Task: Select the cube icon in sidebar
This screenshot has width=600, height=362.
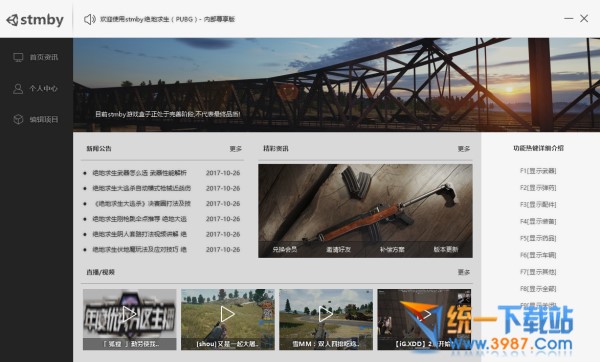Action: click(x=18, y=119)
